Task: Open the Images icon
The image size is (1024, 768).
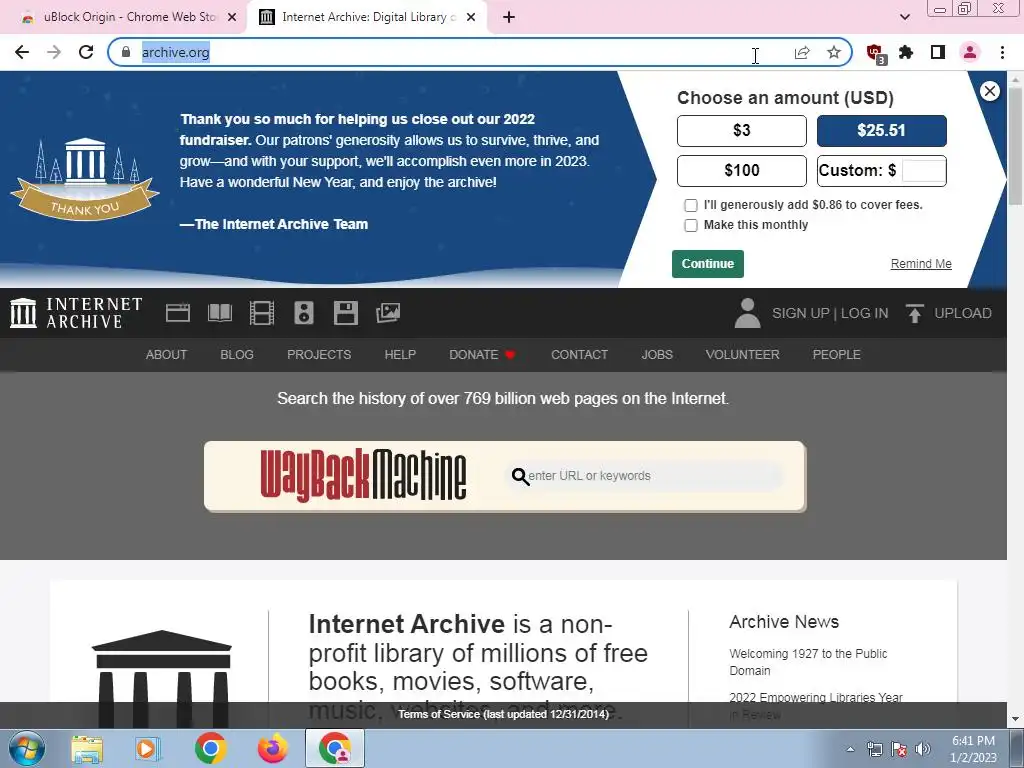Action: [x=388, y=313]
